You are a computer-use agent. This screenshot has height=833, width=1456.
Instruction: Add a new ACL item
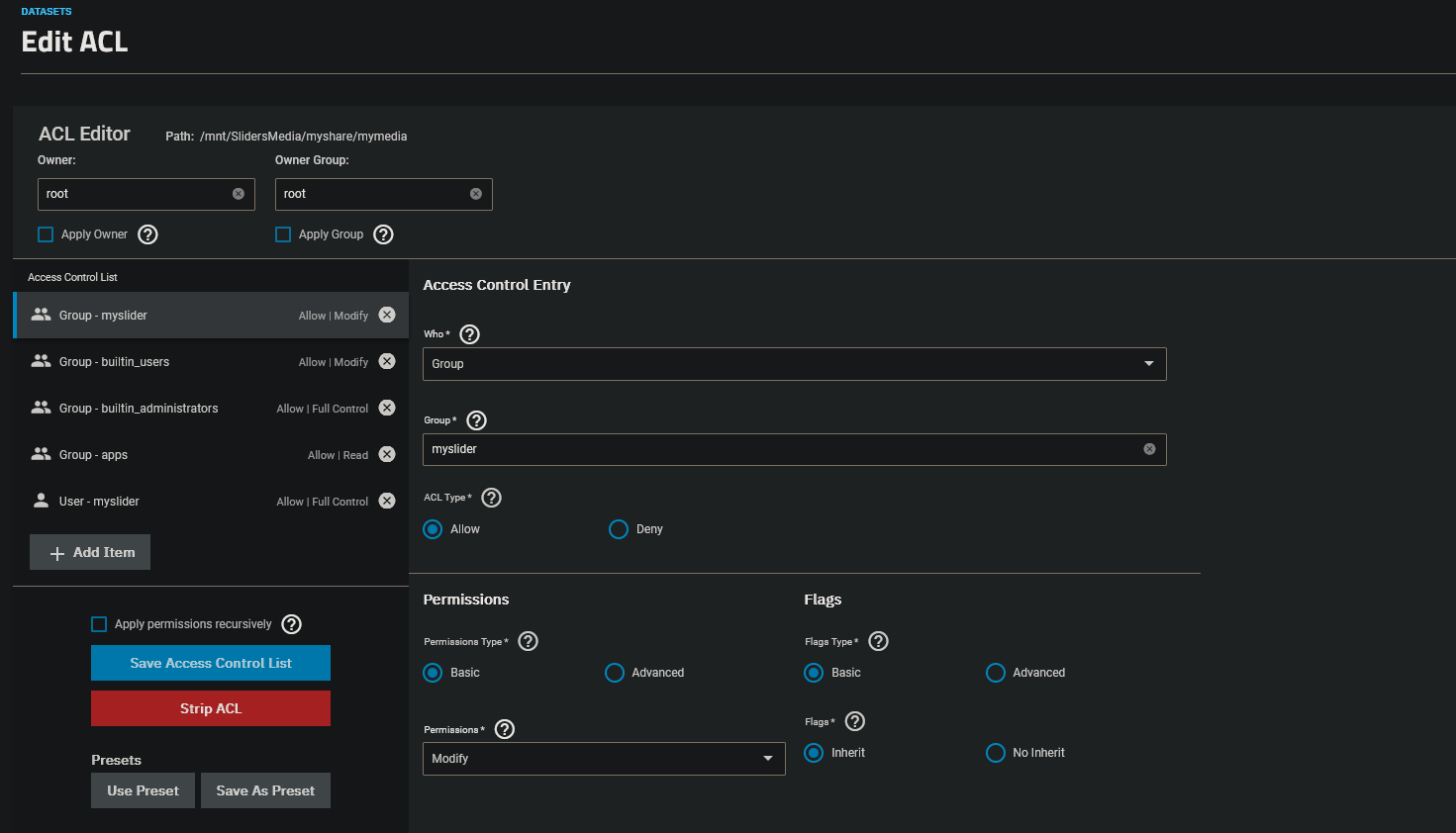[x=90, y=552]
